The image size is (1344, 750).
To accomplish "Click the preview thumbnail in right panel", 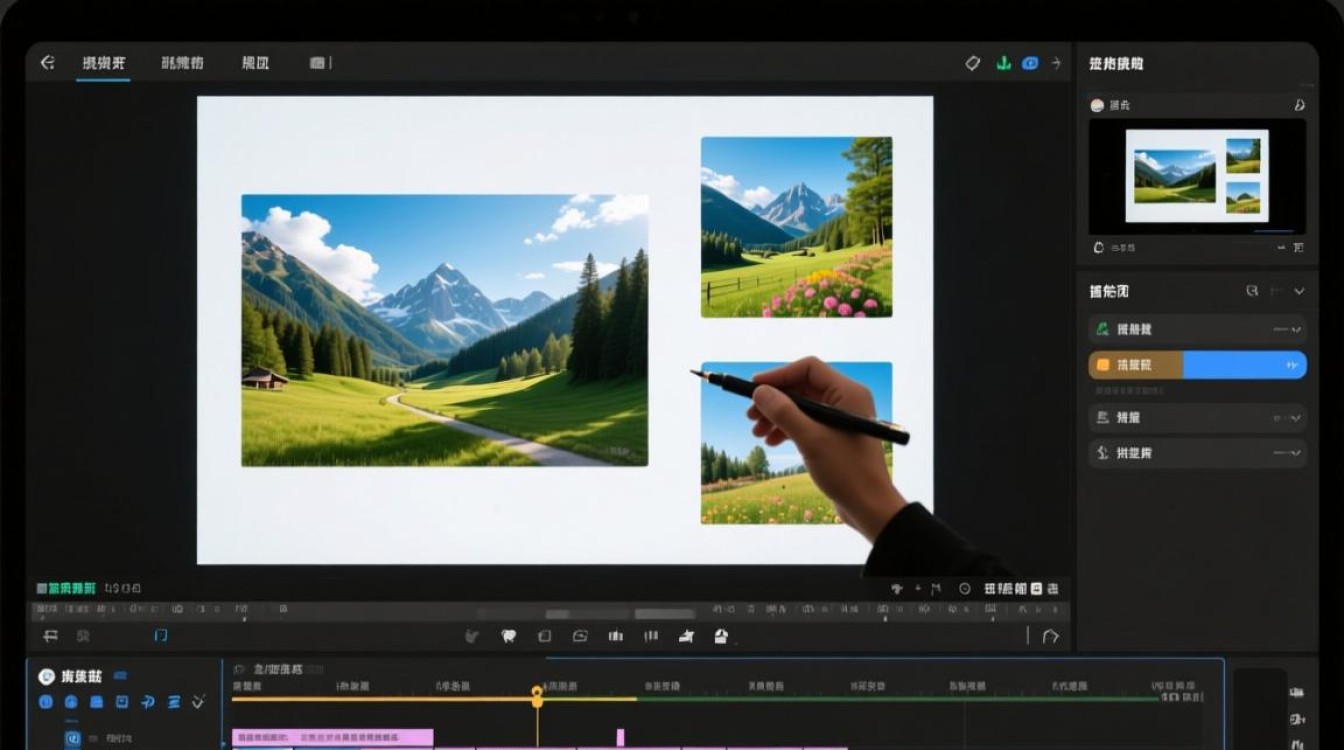I will [x=1196, y=176].
